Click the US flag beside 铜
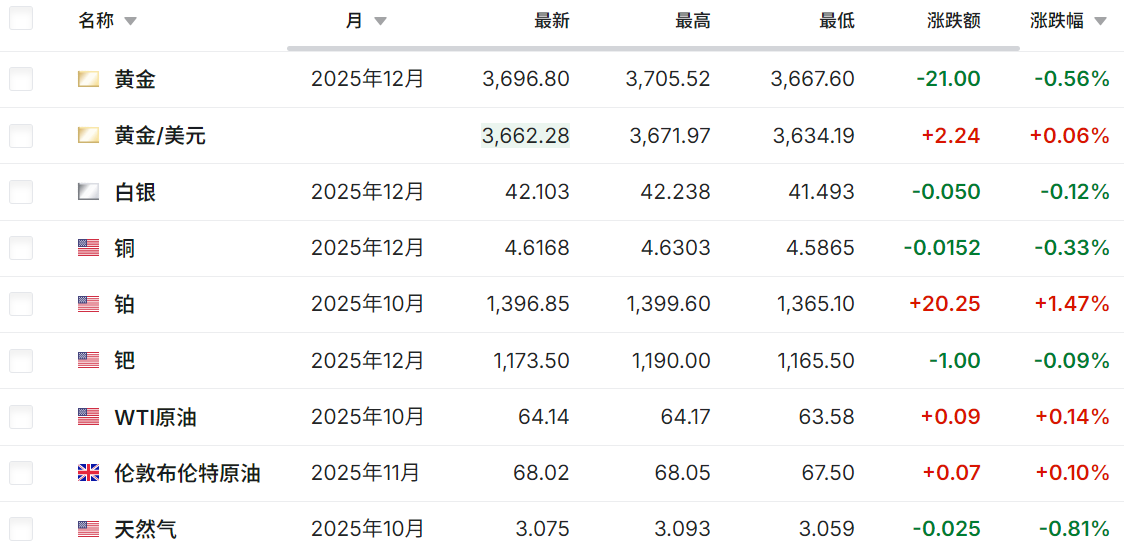 click(x=88, y=248)
